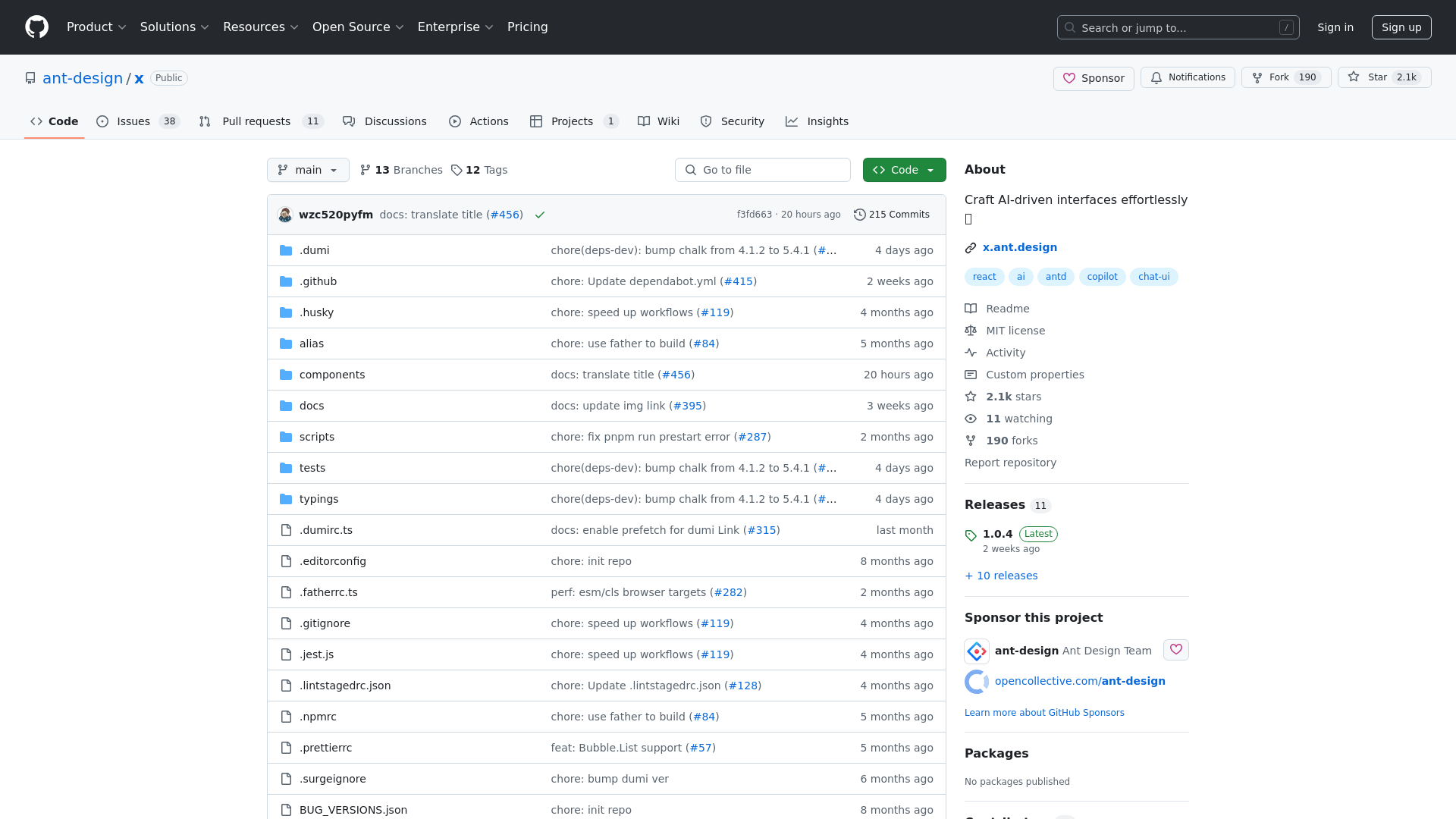This screenshot has height=819, width=1456.
Task: Open commit hash f3fd663
Action: point(754,215)
